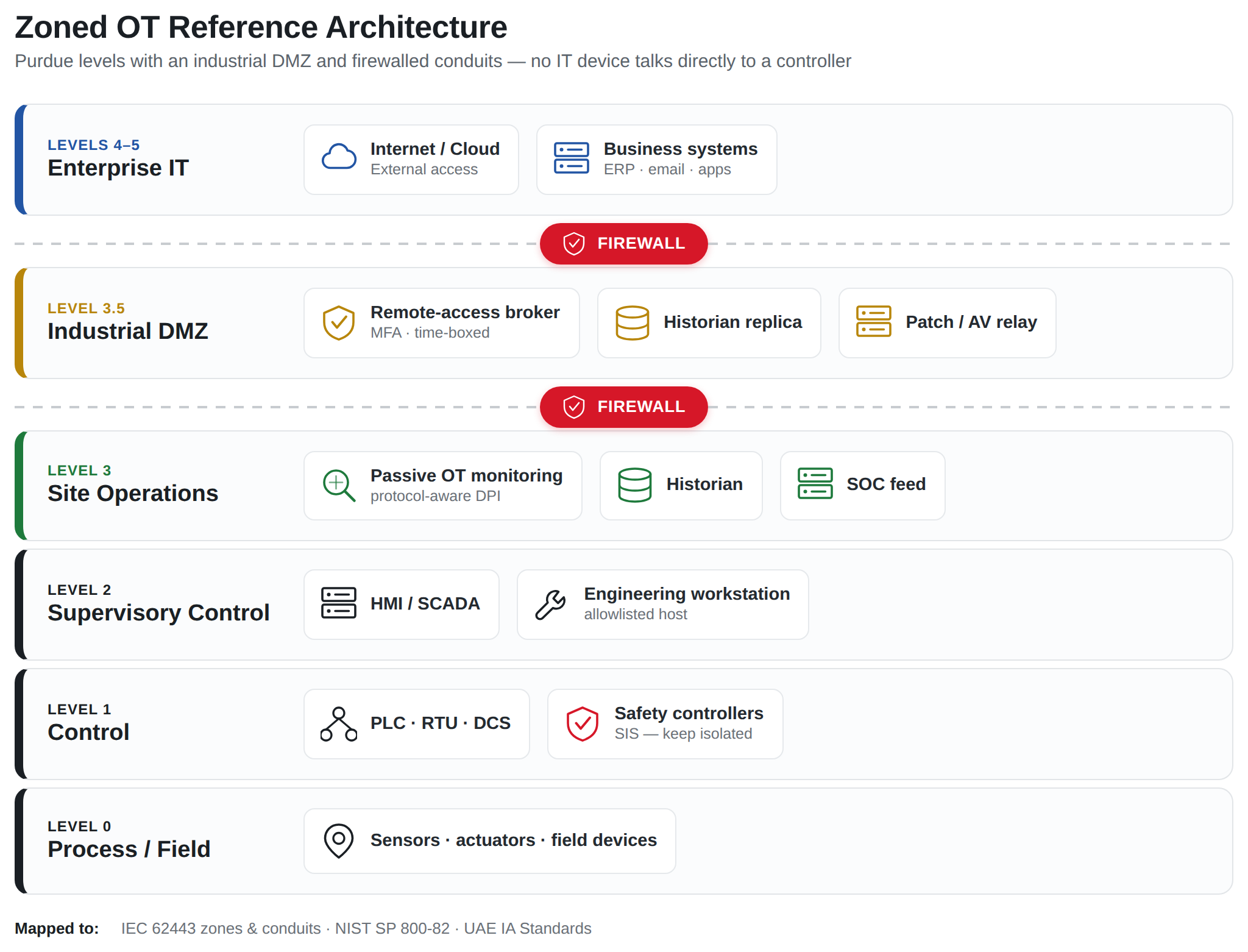Click the server icon beside HMI / SCADA
The image size is (1248, 952).
339,603
